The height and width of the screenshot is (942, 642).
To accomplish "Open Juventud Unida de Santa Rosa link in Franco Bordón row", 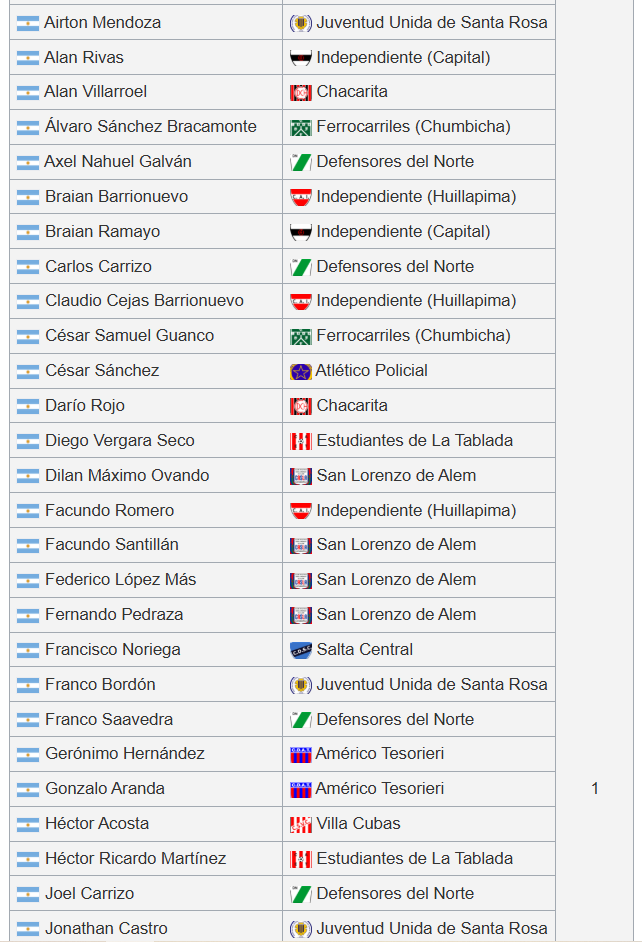I will pos(432,685).
